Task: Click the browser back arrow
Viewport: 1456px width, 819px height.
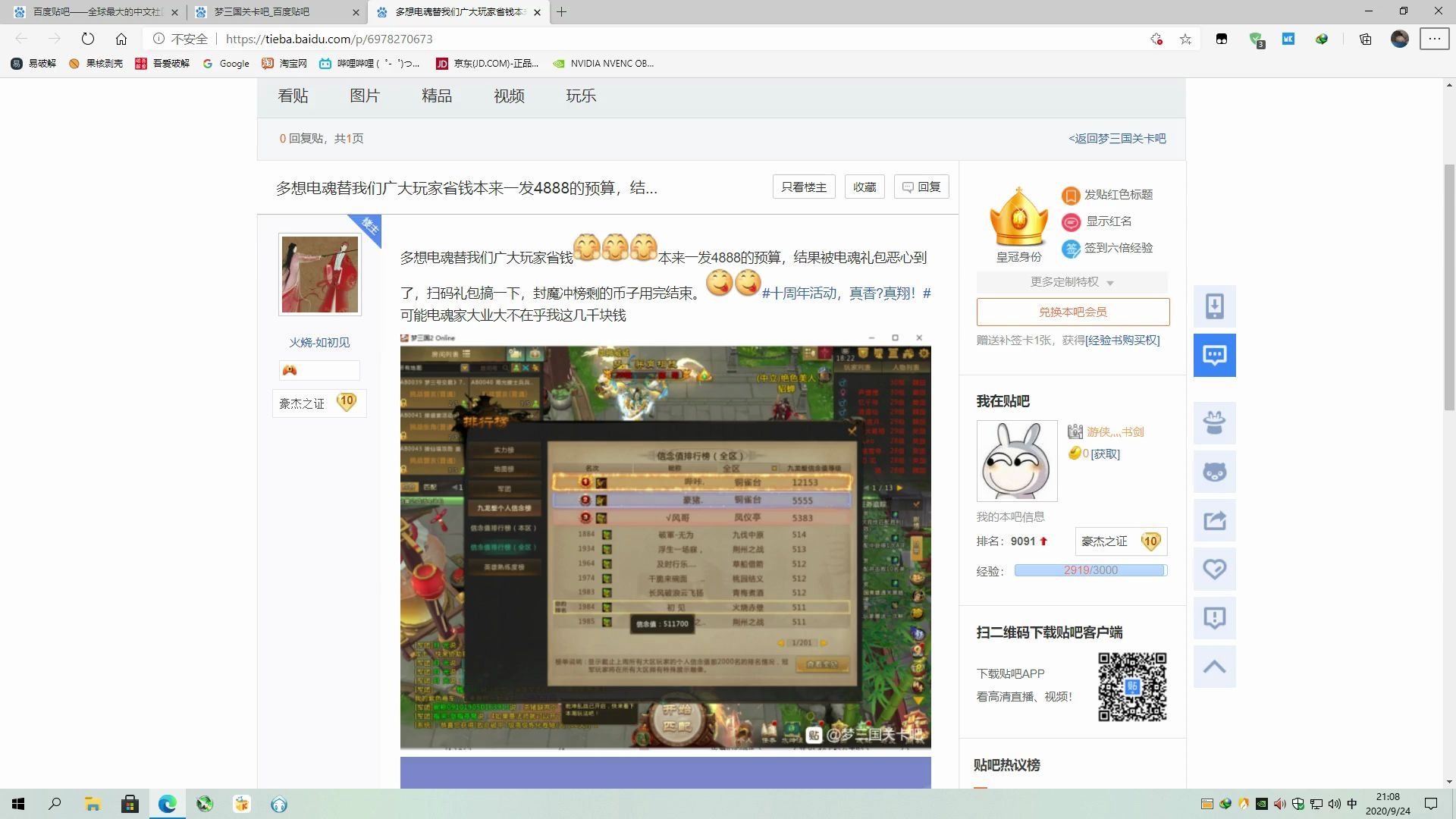Action: pyautogui.click(x=21, y=39)
